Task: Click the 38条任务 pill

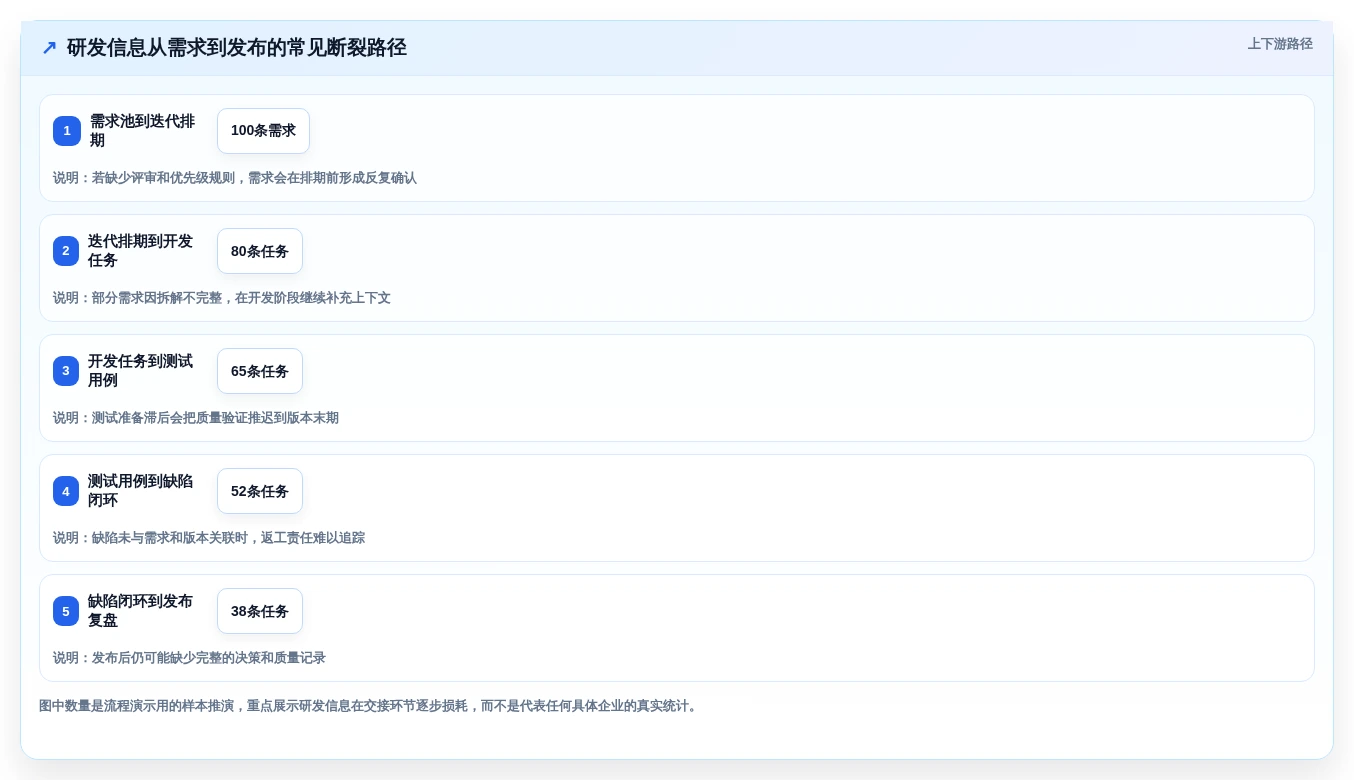Action: [260, 611]
